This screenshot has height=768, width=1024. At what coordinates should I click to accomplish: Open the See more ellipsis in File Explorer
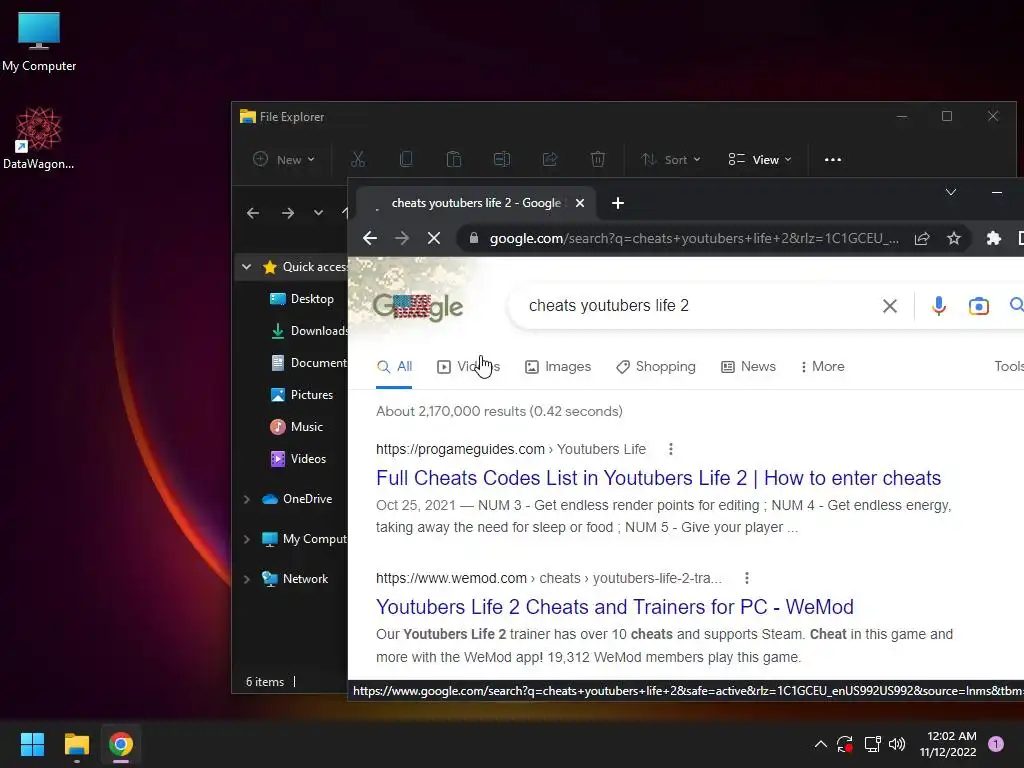833,159
